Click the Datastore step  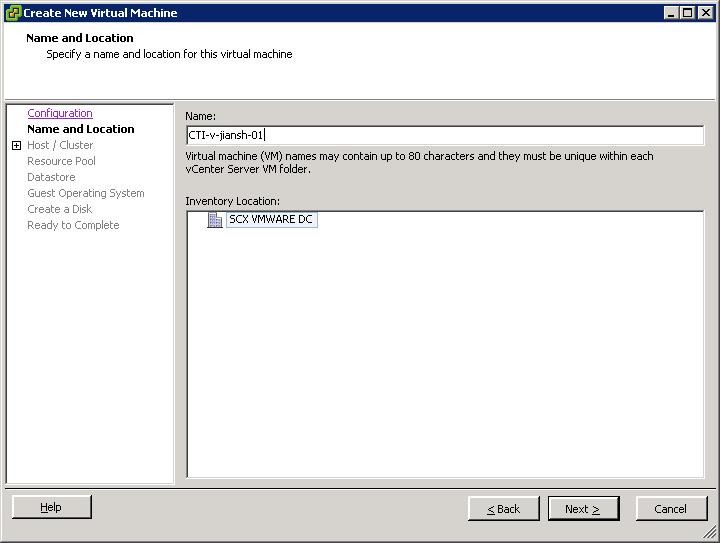click(x=51, y=177)
